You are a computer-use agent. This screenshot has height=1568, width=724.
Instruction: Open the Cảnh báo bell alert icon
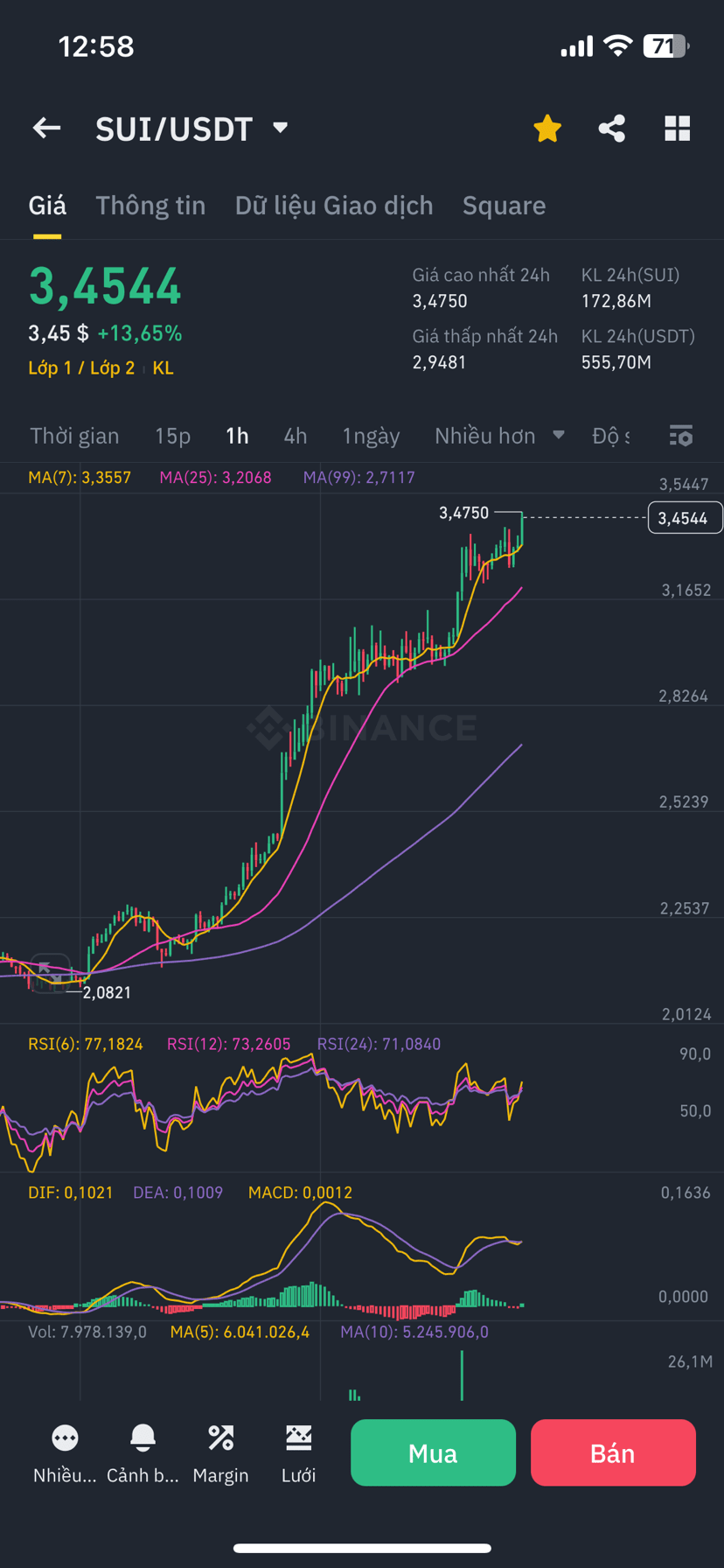[x=143, y=1438]
